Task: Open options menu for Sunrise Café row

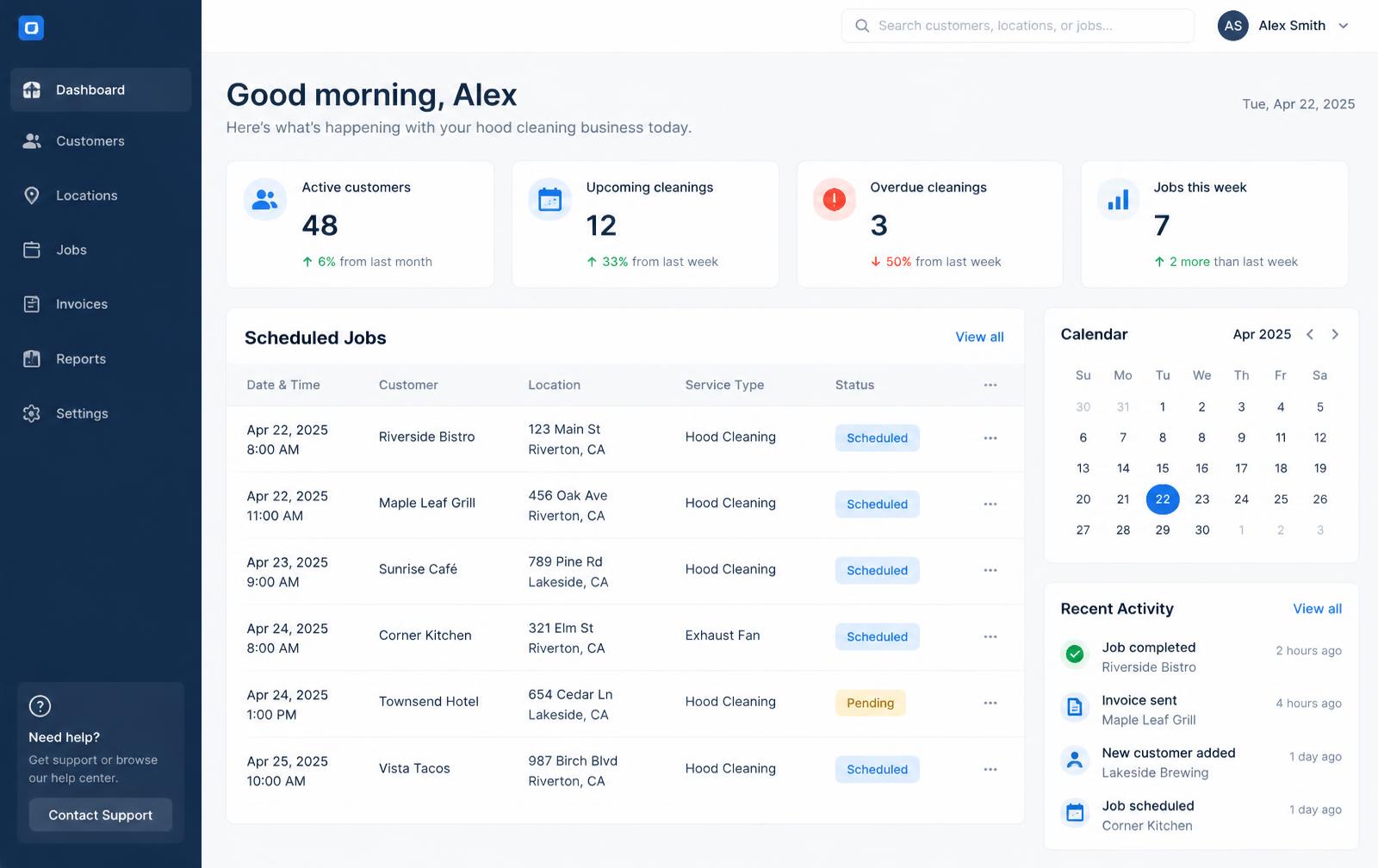Action: [990, 571]
